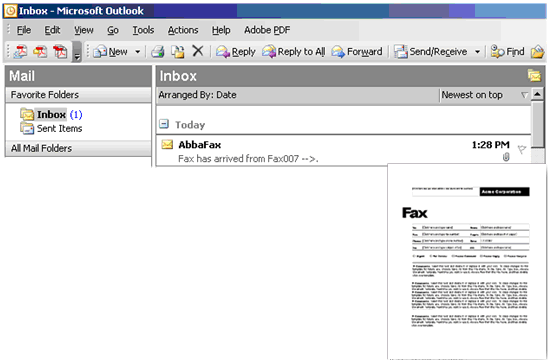
Task: Click Send/Receive button
Action: coord(431,52)
